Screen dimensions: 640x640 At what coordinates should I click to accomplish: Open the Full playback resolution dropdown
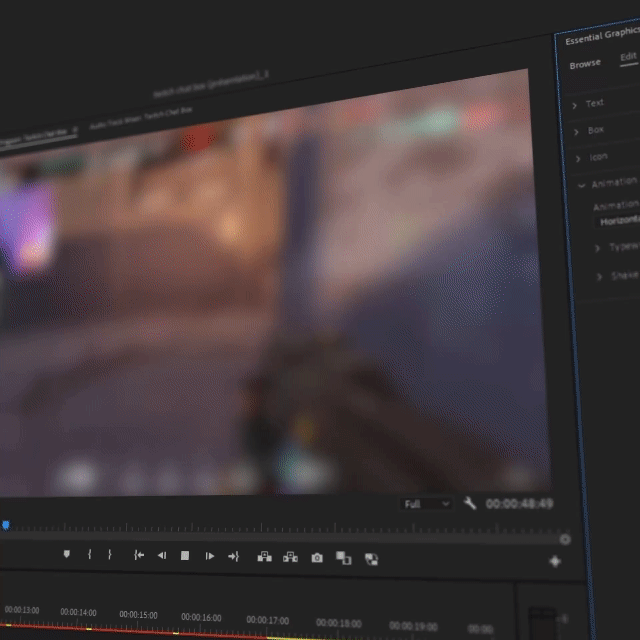pyautogui.click(x=427, y=504)
